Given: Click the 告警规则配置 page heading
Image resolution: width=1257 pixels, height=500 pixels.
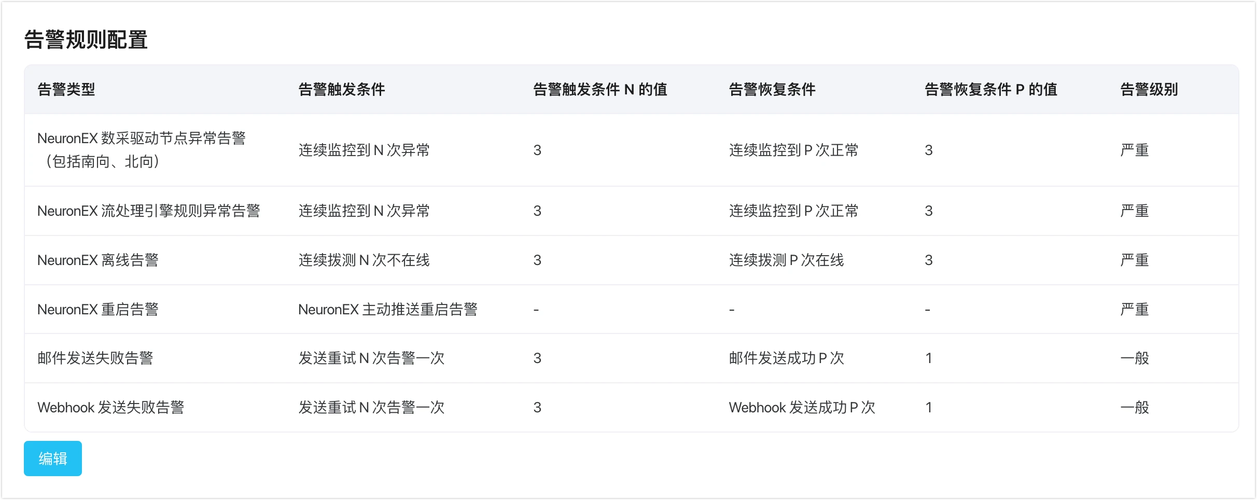Looking at the screenshot, I should 86,40.
